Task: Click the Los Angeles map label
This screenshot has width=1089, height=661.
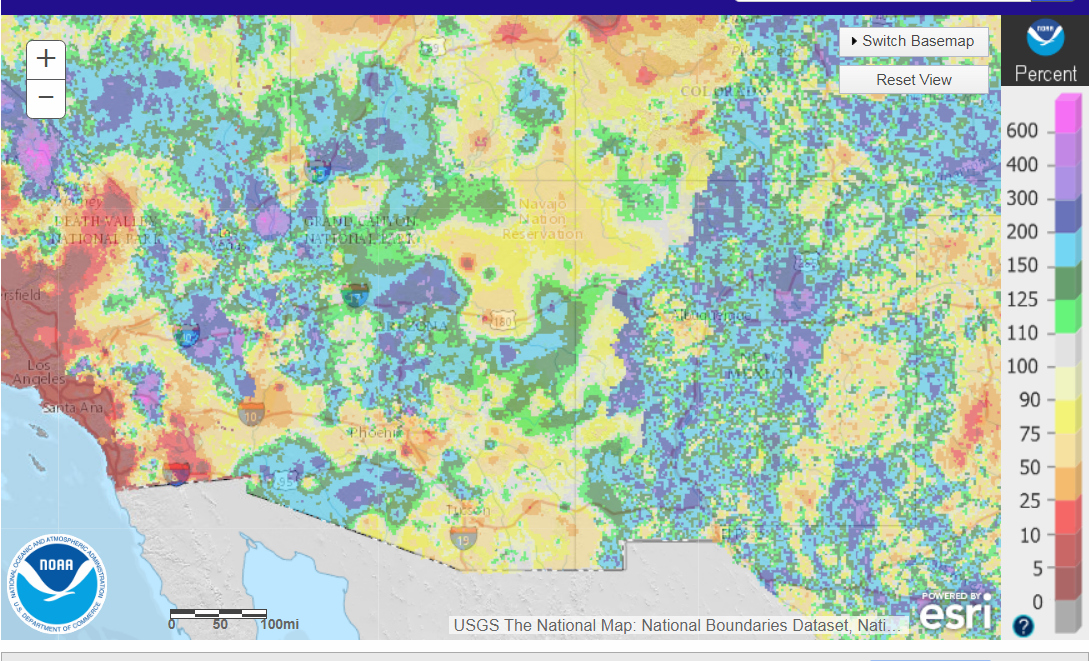Action: pos(38,372)
